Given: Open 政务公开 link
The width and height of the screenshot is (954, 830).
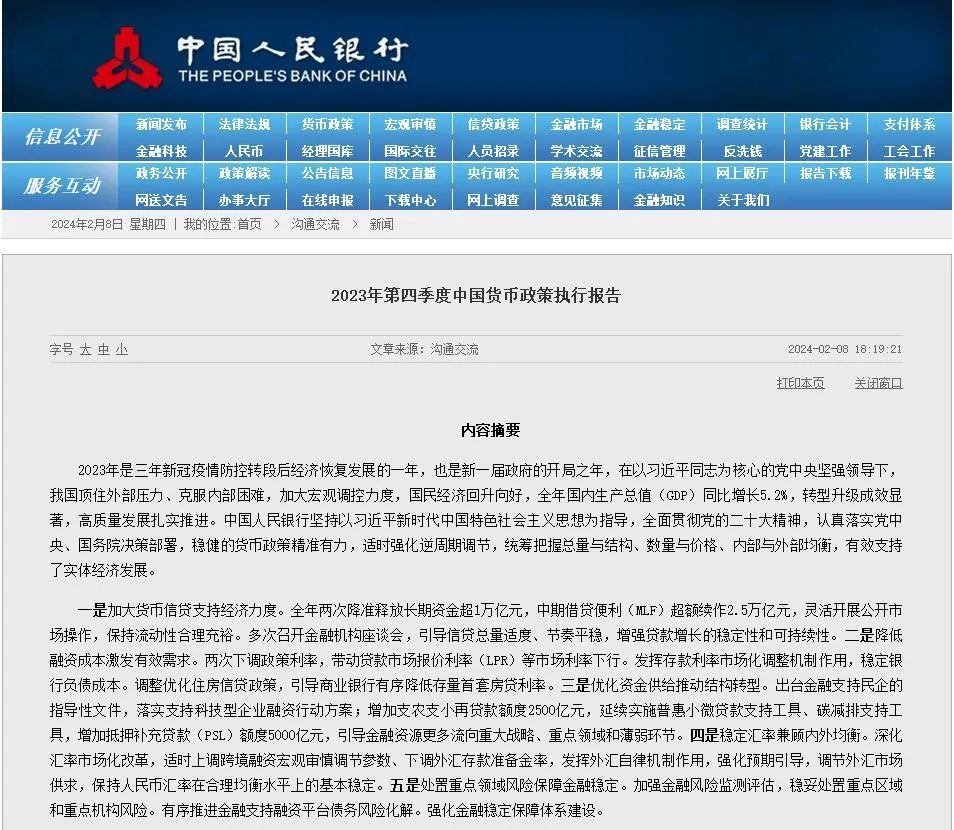Looking at the screenshot, I should tap(161, 173).
